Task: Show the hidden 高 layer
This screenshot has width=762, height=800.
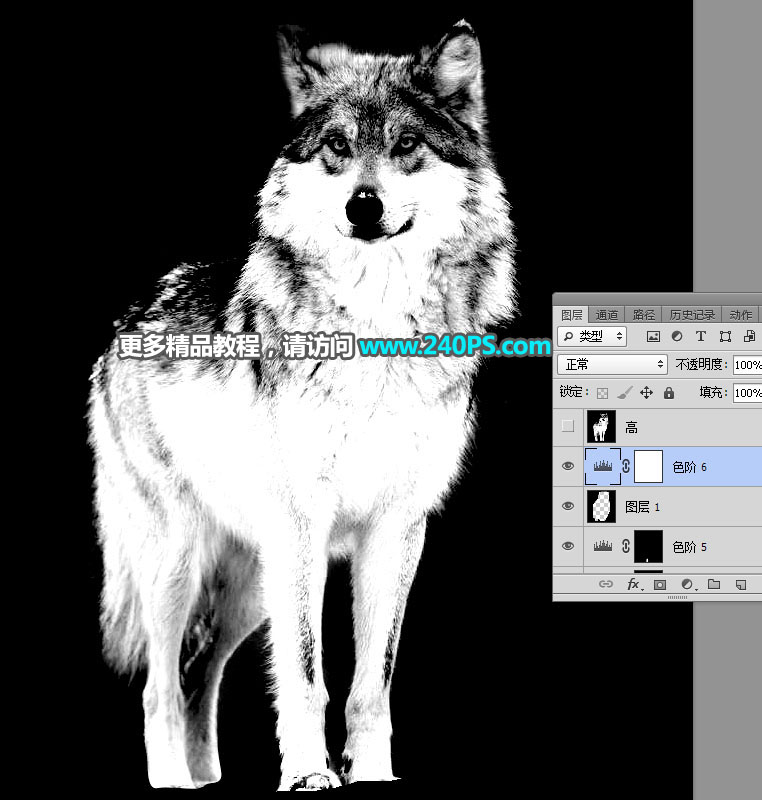Action: [568, 427]
